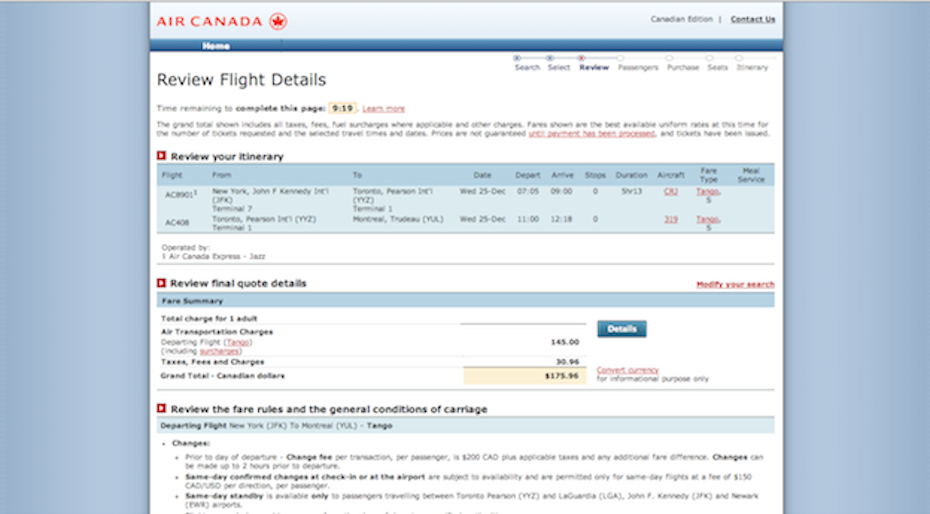Go to the Contact Us page

[x=752, y=19]
